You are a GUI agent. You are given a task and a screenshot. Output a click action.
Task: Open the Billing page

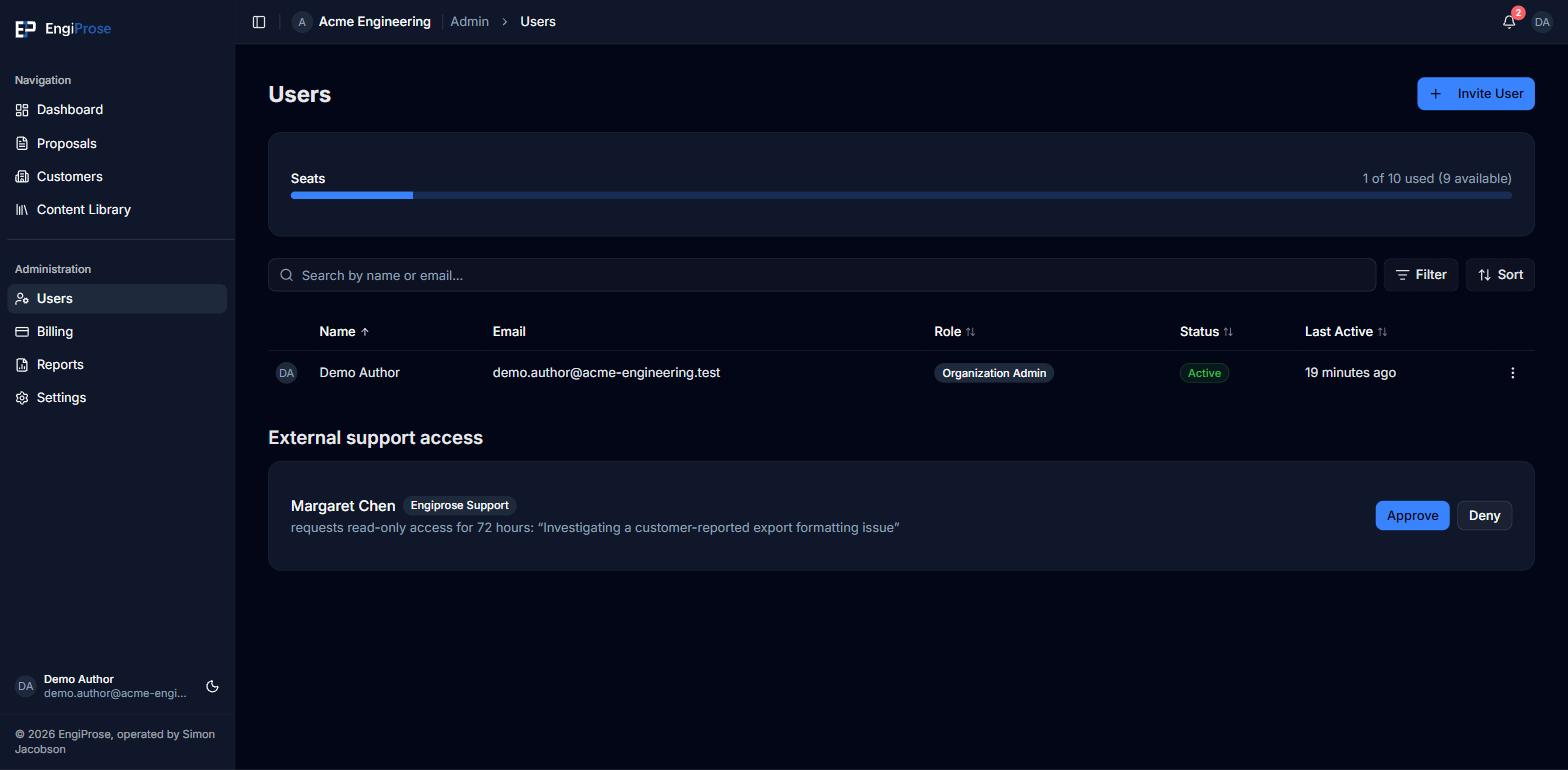[x=117, y=332]
